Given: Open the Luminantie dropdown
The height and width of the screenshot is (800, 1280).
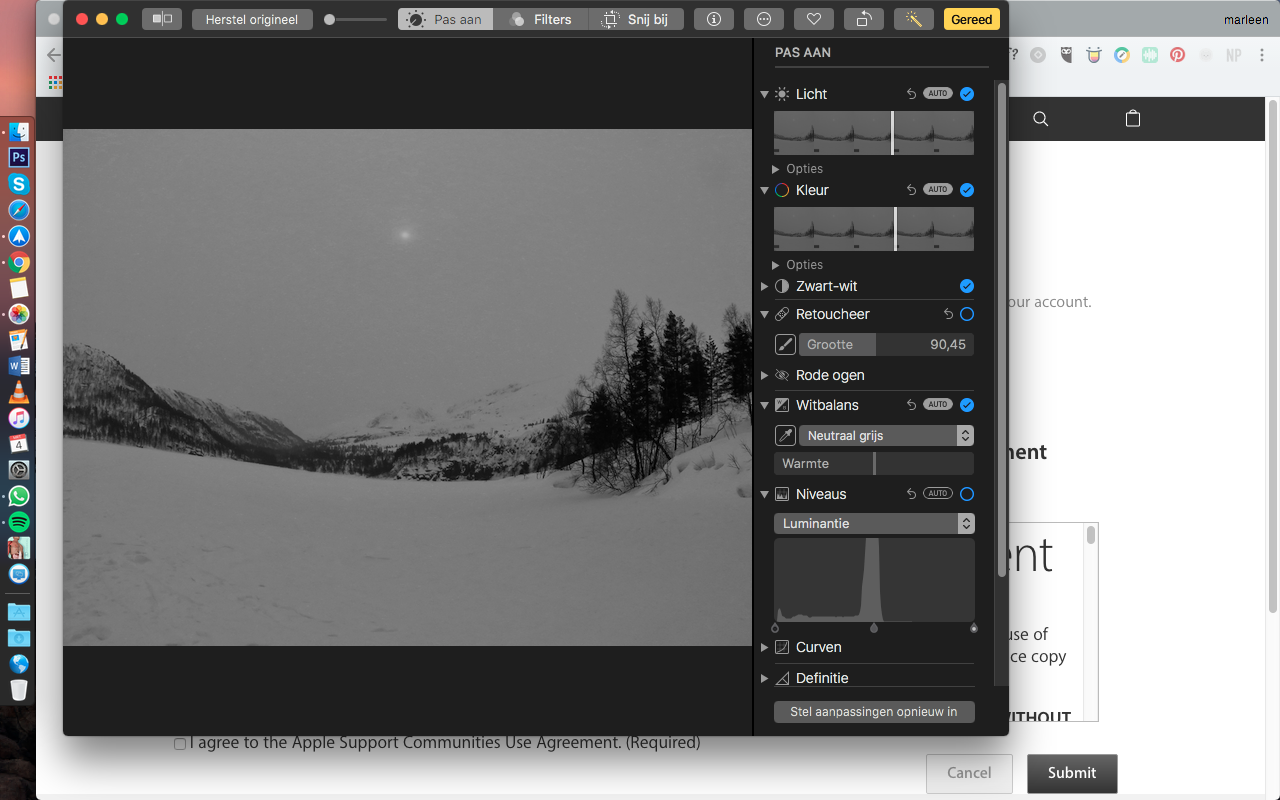Looking at the screenshot, I should (x=874, y=523).
